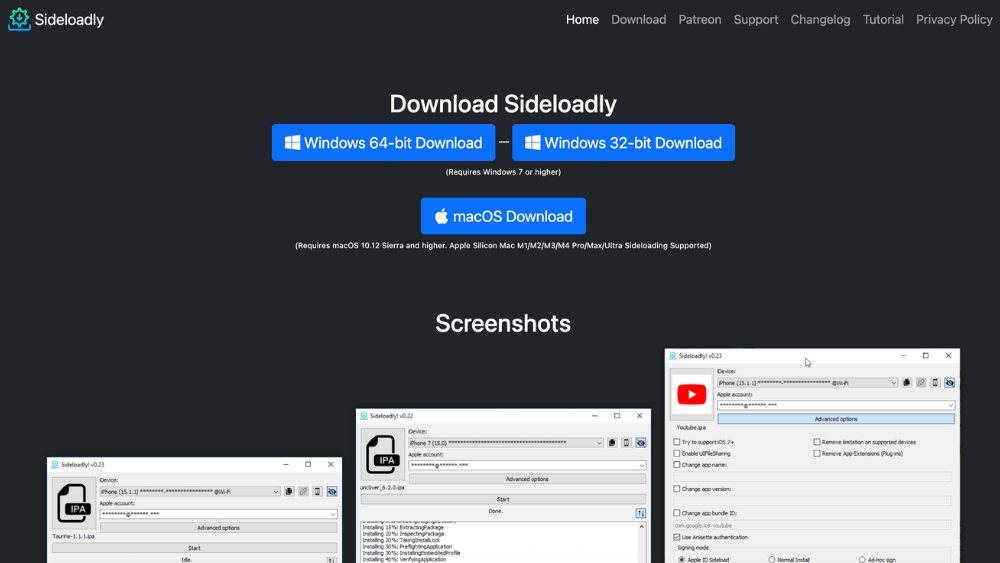Open the Support nav item
The height and width of the screenshot is (563, 1000).
756,20
